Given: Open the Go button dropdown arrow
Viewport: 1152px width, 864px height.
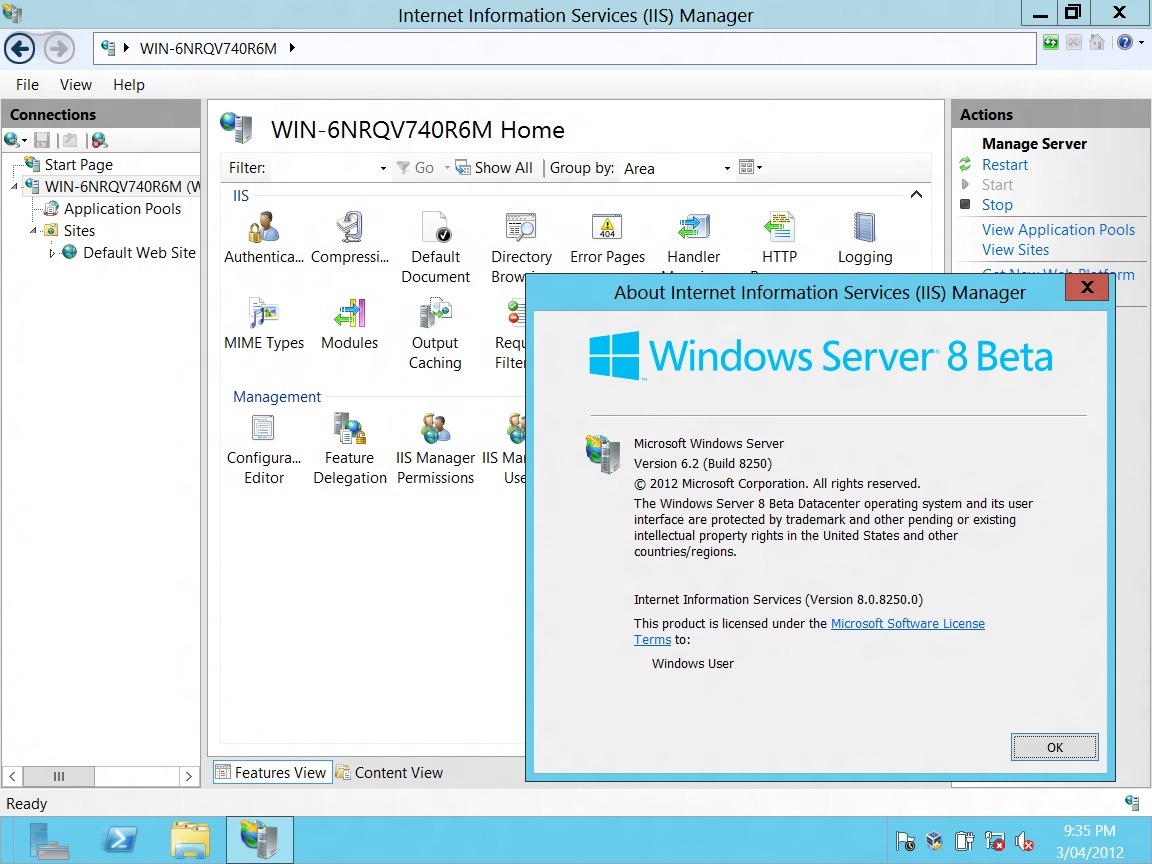Looking at the screenshot, I should tap(447, 168).
